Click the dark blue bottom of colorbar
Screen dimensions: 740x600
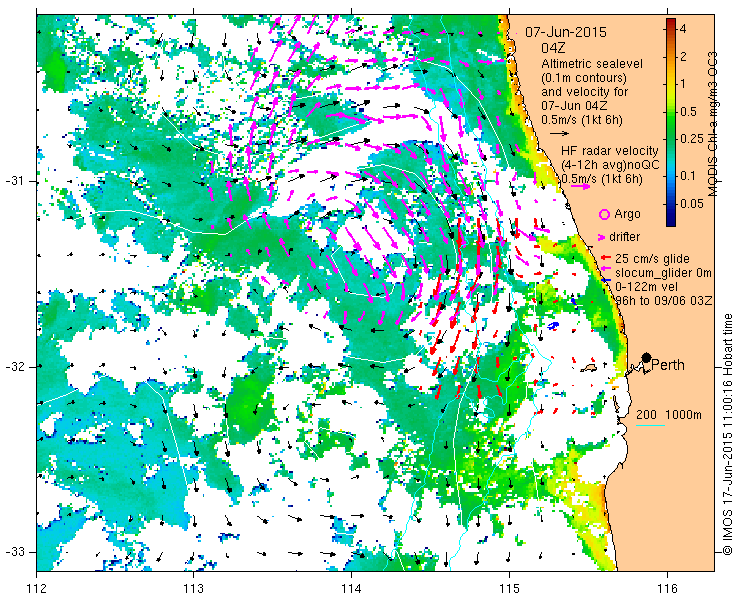click(x=671, y=221)
